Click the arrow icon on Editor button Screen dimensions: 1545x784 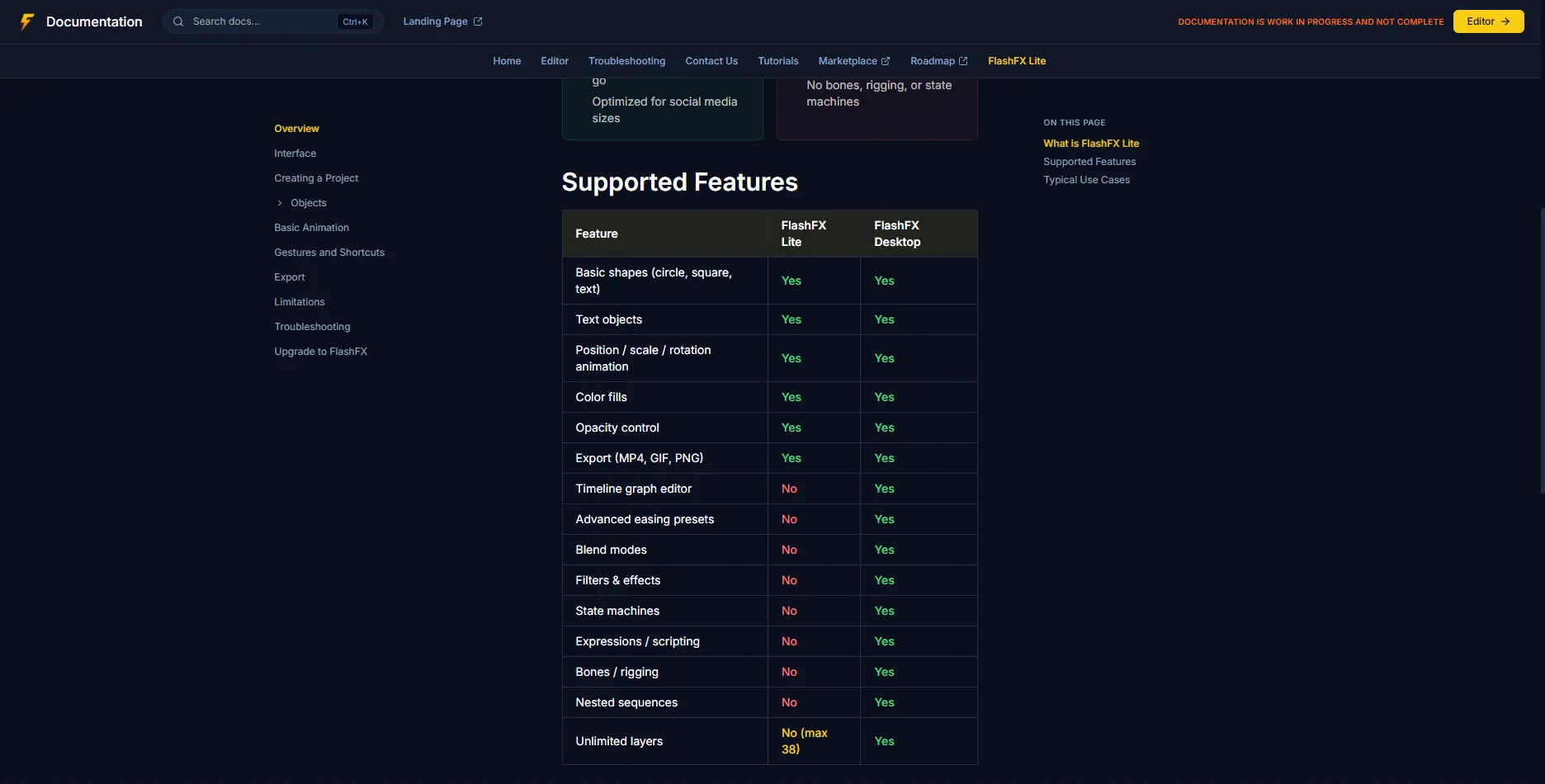click(1505, 21)
